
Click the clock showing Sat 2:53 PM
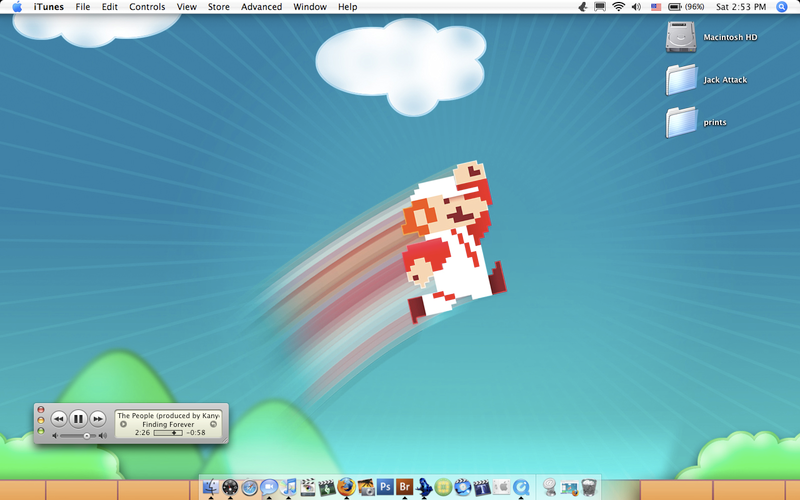[x=741, y=7]
